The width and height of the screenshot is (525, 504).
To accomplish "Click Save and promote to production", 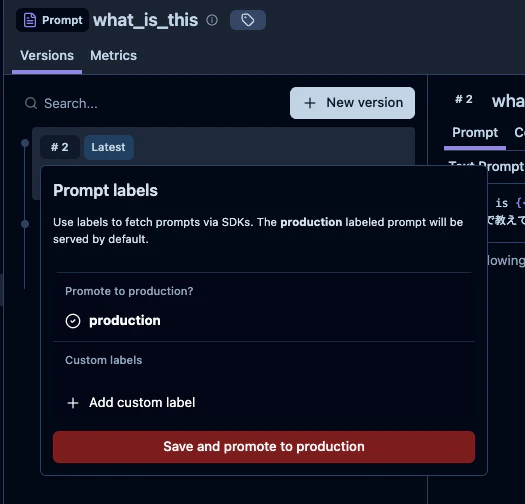I will [264, 447].
